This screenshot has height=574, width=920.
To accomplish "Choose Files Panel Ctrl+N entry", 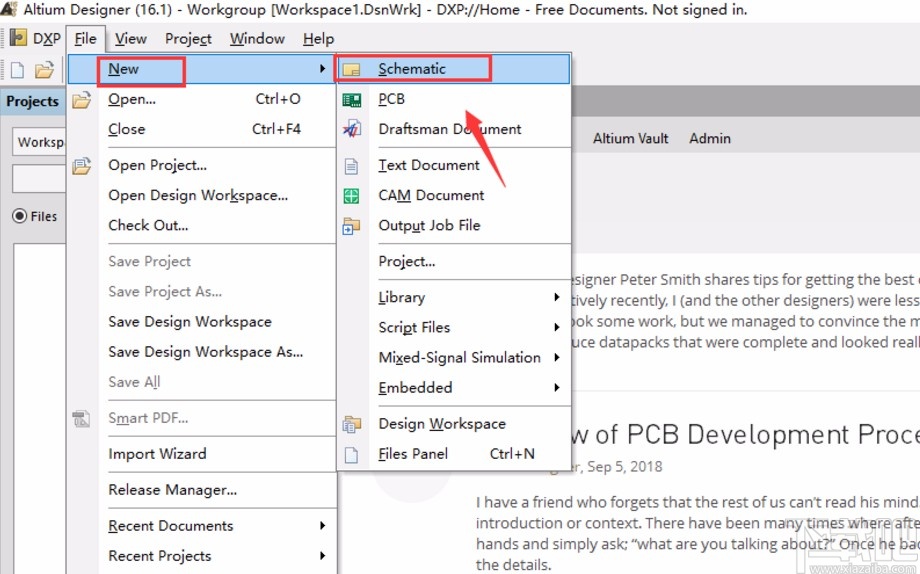I will [454, 454].
